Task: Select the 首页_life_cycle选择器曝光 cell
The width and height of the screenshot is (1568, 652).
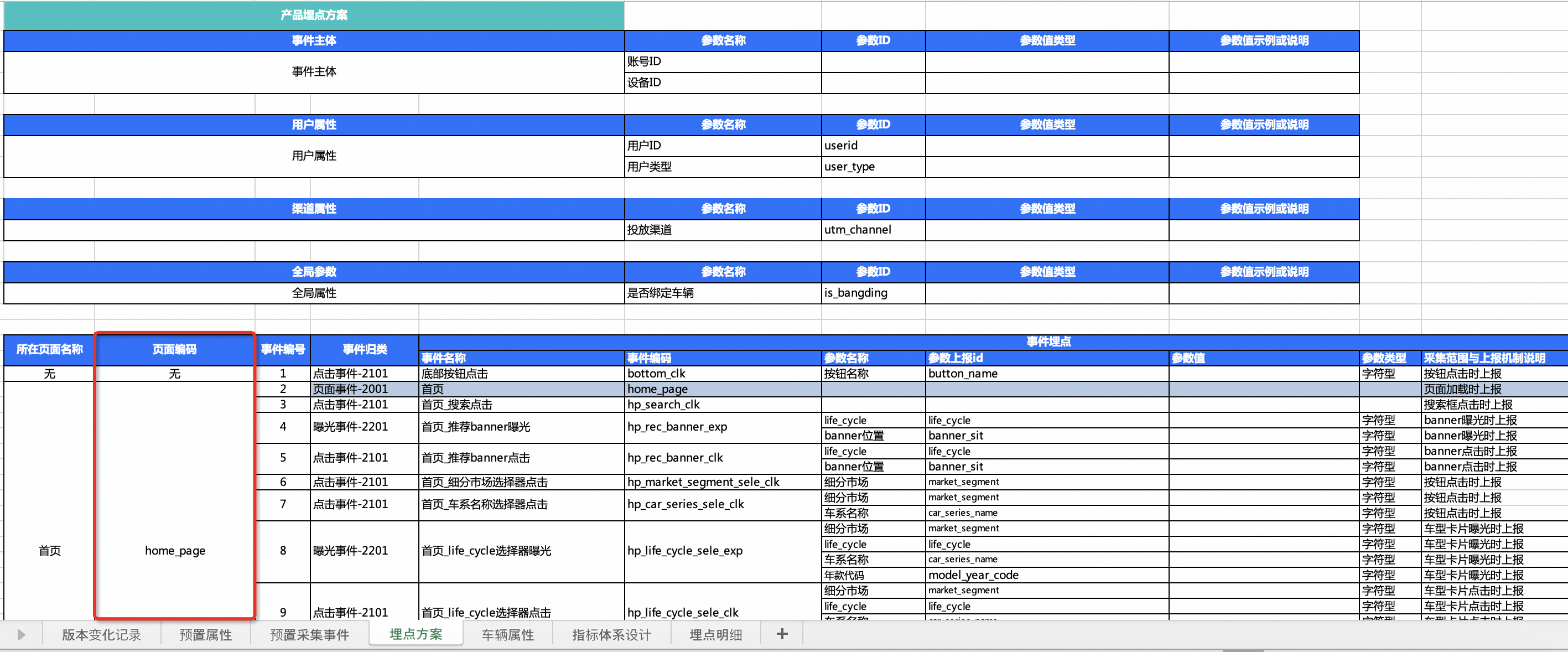Action: (x=522, y=551)
